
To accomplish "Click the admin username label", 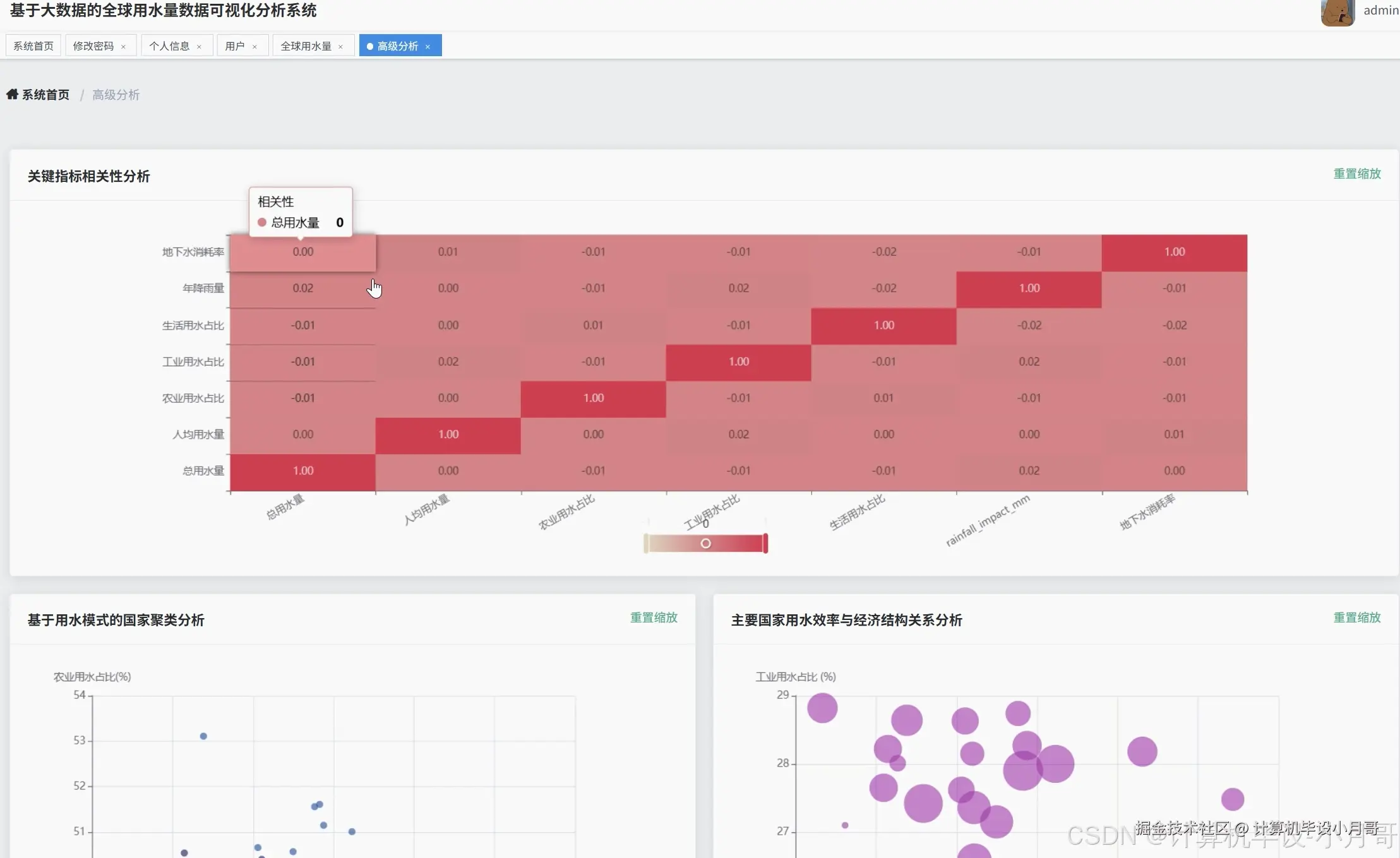I will tap(1380, 10).
